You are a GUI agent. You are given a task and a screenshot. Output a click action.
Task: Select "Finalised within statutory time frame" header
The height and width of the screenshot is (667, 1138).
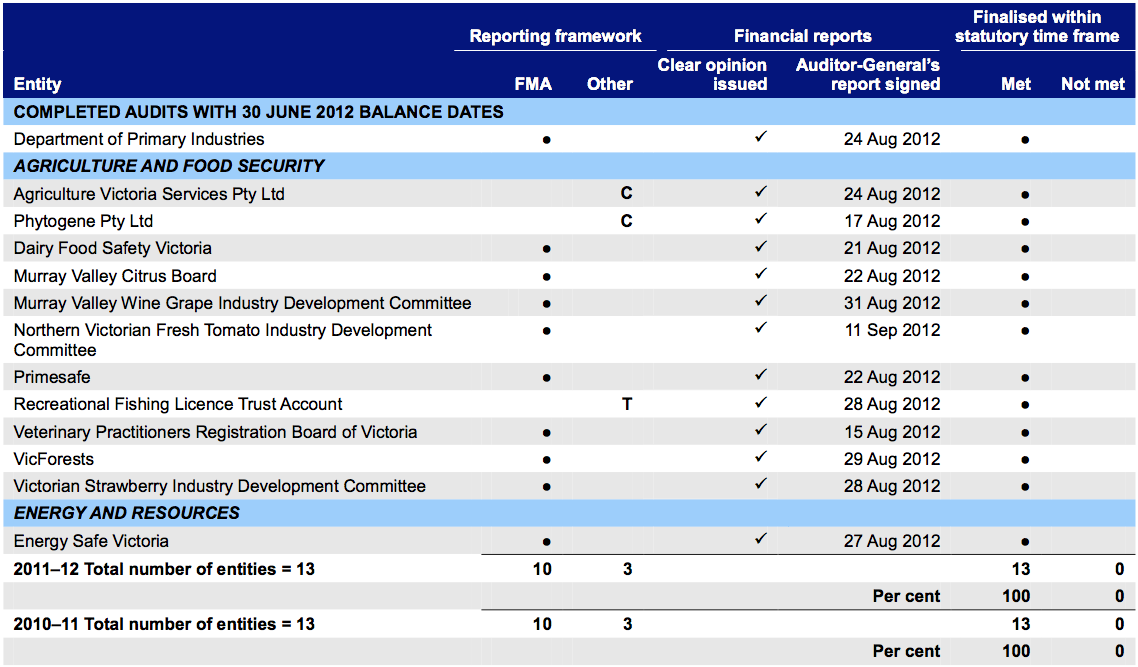1037,27
